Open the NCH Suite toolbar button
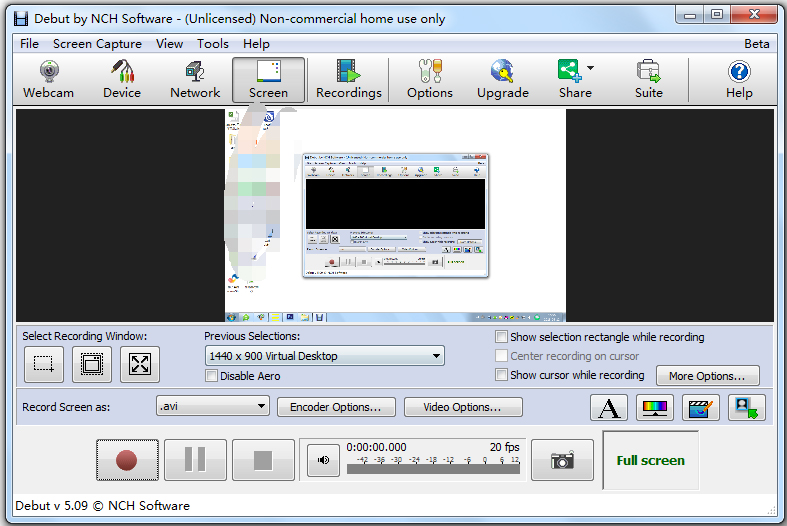Screen dimensions: 787x526 pos(649,80)
